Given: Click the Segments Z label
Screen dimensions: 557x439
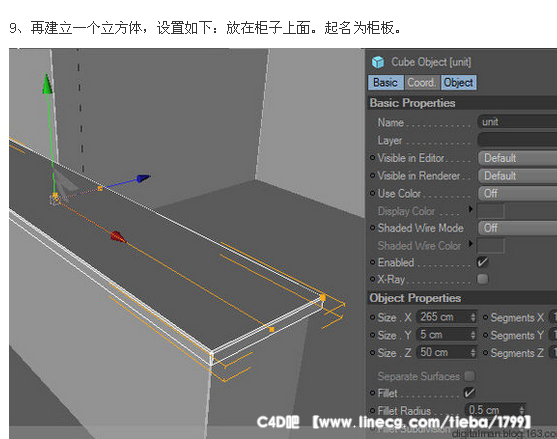Looking at the screenshot, I should (x=517, y=353).
